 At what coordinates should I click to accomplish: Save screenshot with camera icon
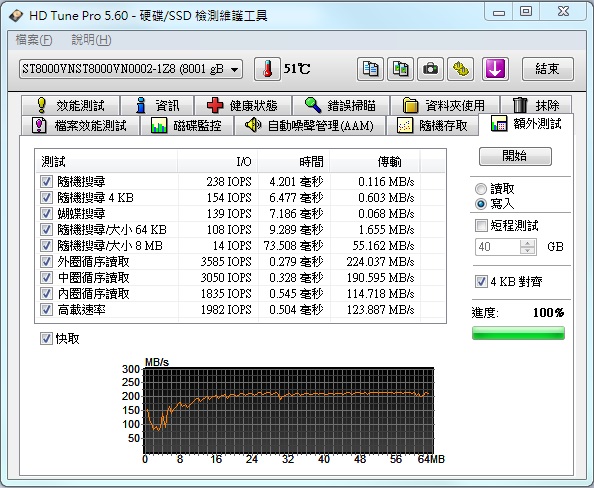point(430,69)
